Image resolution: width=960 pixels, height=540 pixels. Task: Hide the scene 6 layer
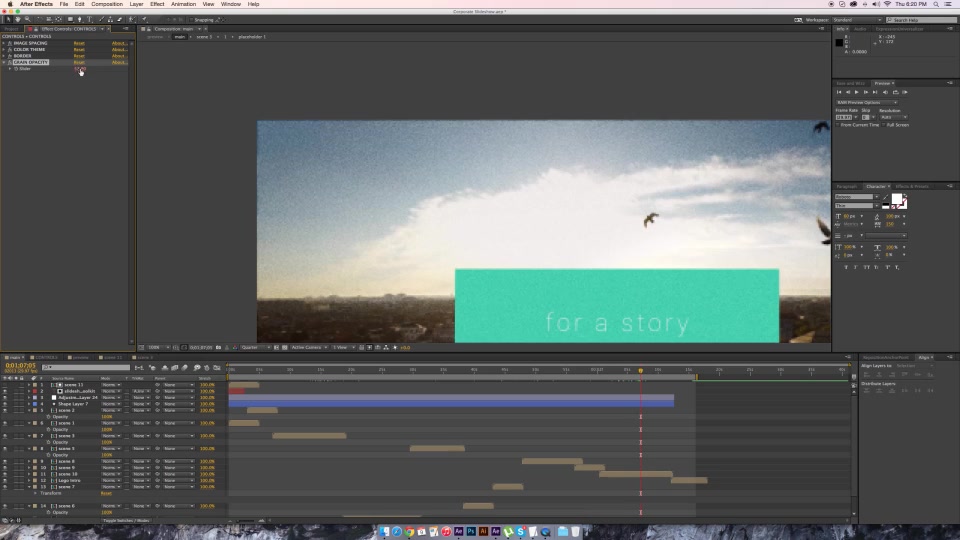pyautogui.click(x=5, y=506)
